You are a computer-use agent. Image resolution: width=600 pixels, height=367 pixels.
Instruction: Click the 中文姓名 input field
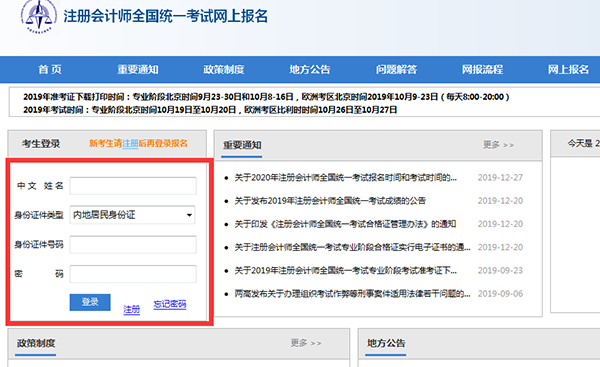pyautogui.click(x=133, y=186)
